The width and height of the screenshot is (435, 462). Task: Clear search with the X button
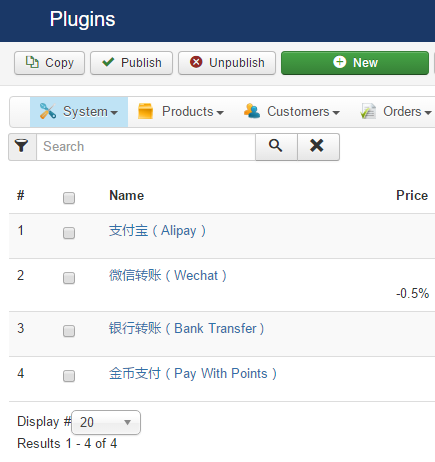[318, 147]
